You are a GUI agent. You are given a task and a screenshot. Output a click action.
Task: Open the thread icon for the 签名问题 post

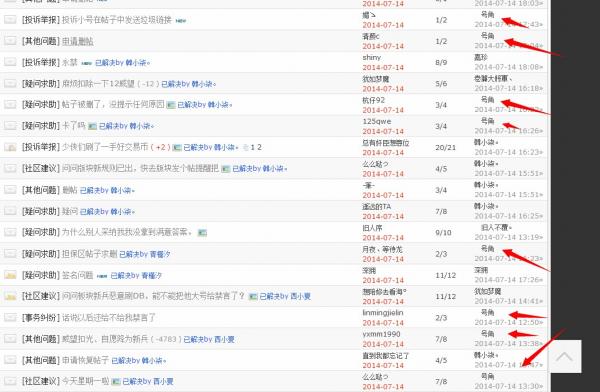[x=10, y=275]
